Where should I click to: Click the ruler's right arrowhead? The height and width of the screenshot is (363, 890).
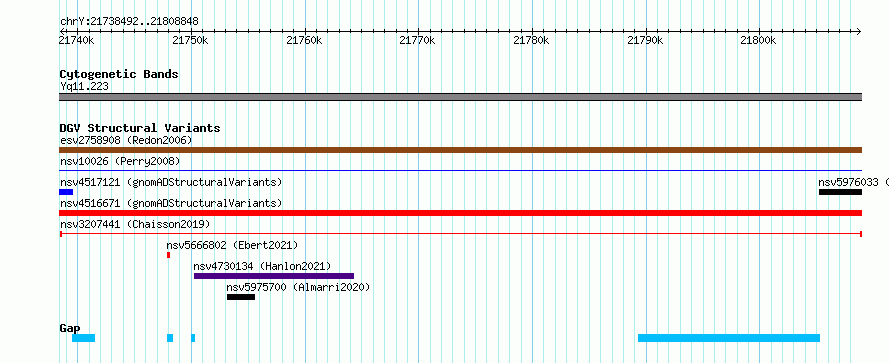(859, 31)
